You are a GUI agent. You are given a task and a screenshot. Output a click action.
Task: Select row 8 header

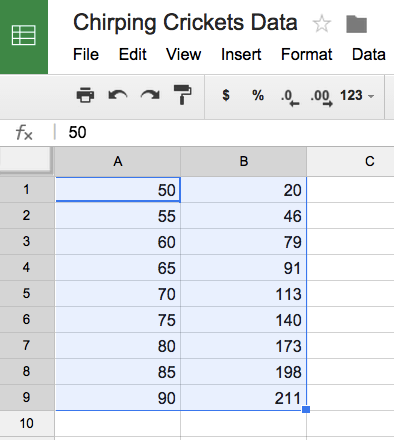[27, 372]
